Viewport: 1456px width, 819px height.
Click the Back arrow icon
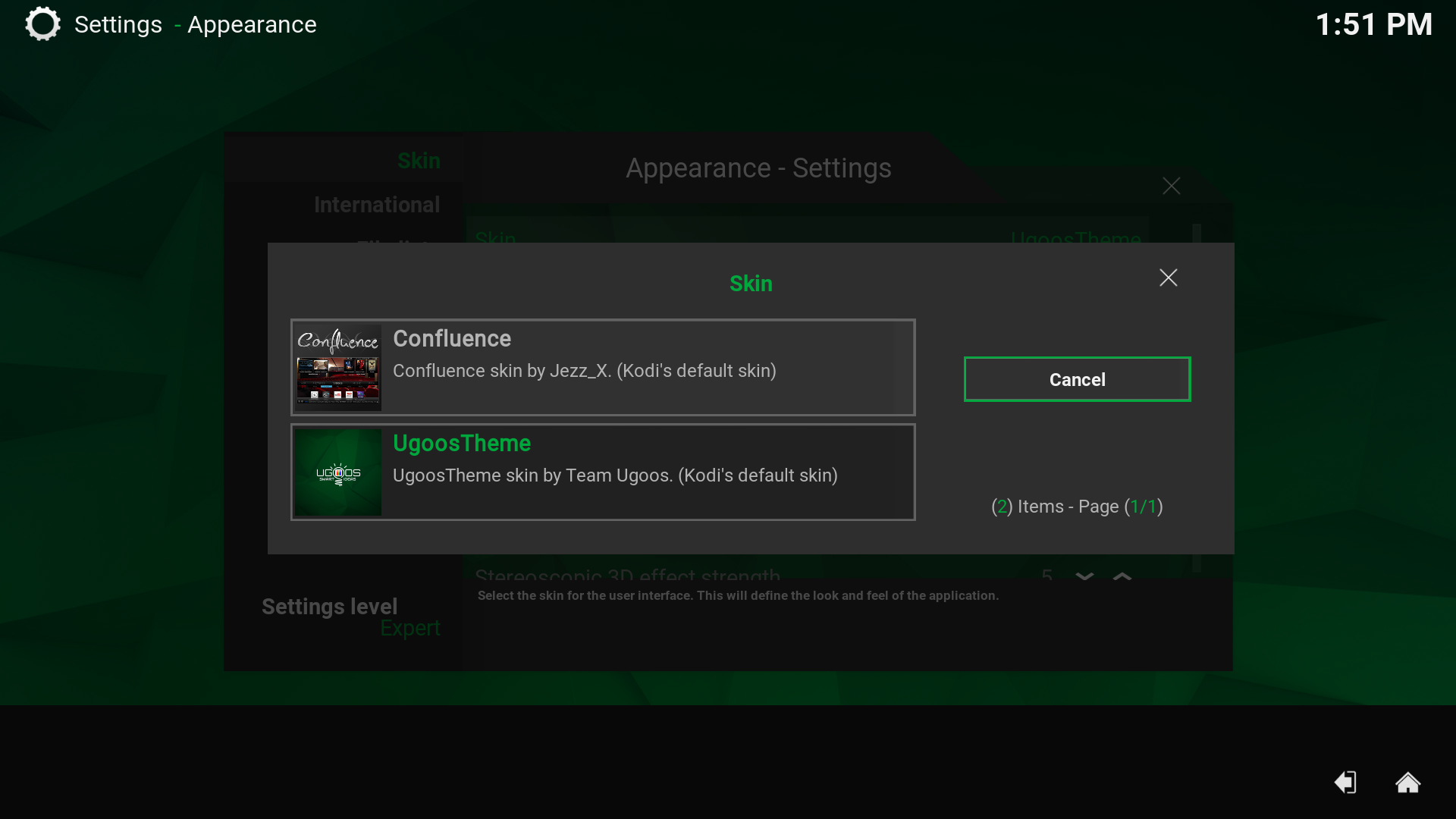pyautogui.click(x=1345, y=782)
